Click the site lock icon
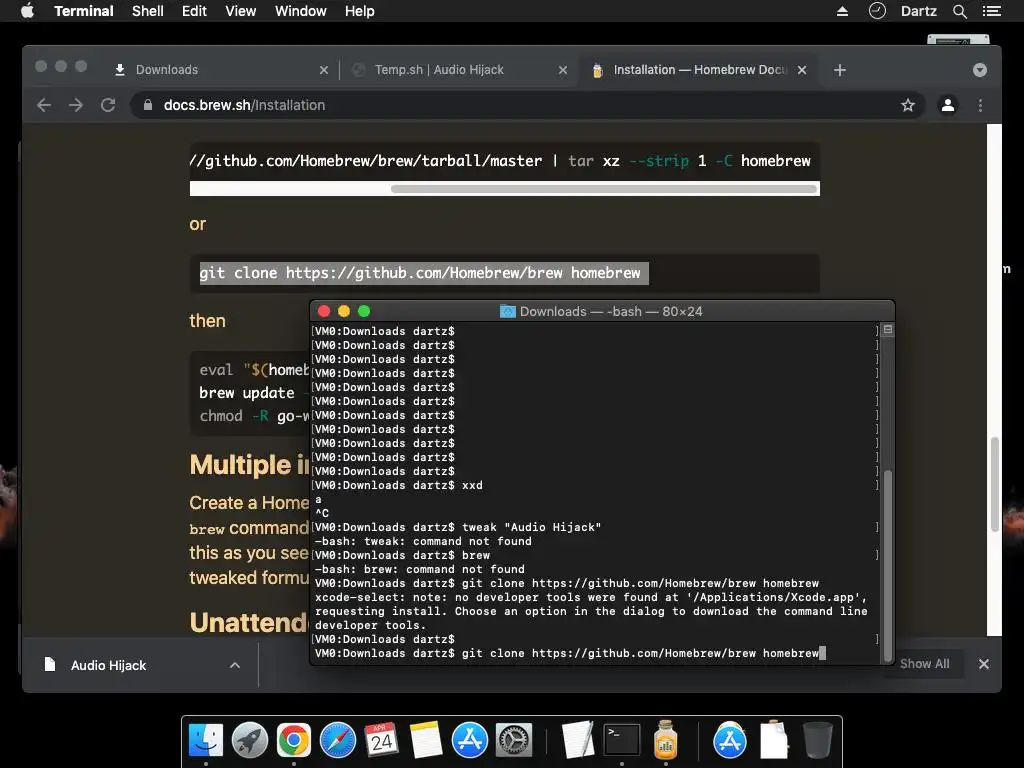1024x768 pixels. pyautogui.click(x=148, y=105)
